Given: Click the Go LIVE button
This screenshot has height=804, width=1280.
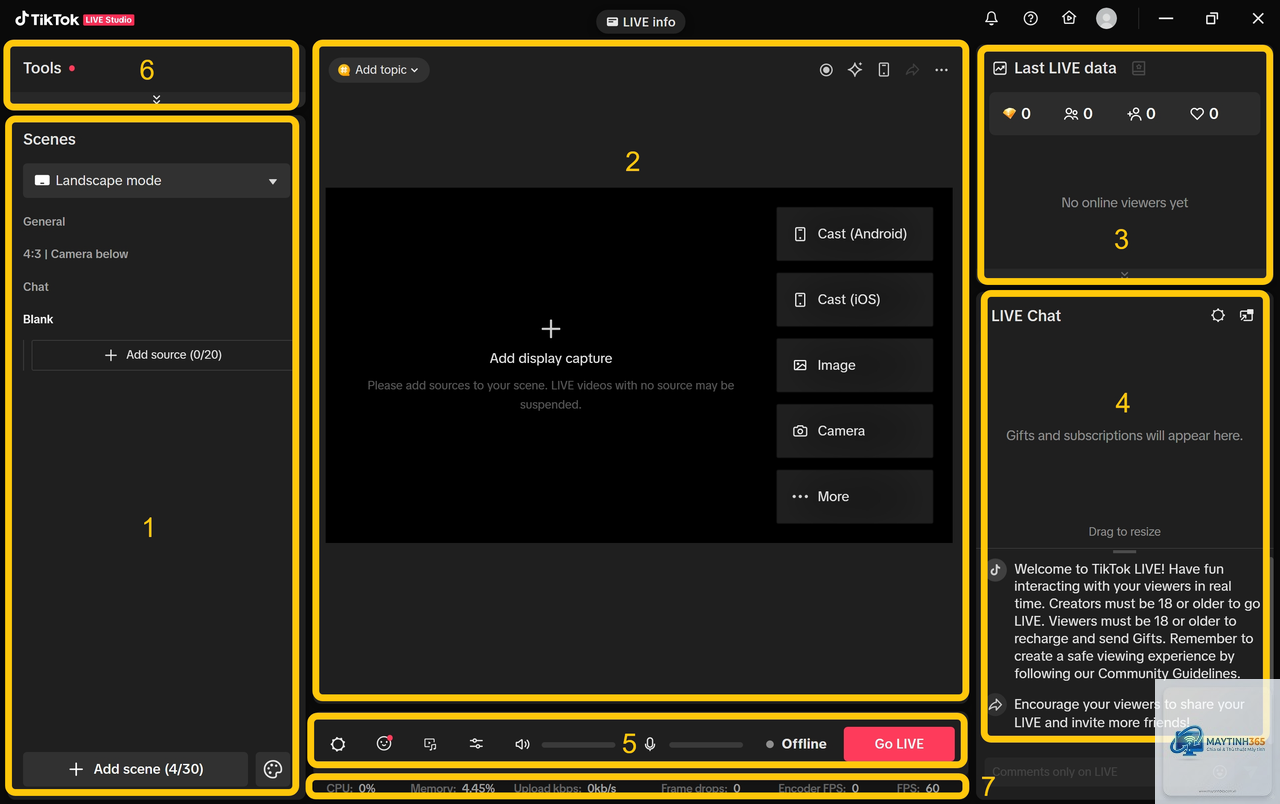Looking at the screenshot, I should [x=899, y=744].
